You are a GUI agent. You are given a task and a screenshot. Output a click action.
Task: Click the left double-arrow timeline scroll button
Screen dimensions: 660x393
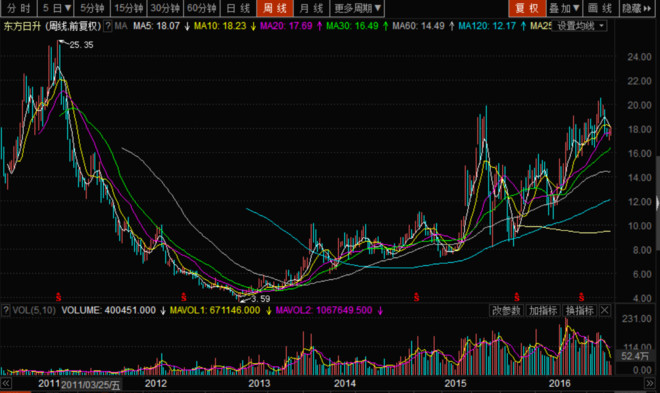point(6,383)
